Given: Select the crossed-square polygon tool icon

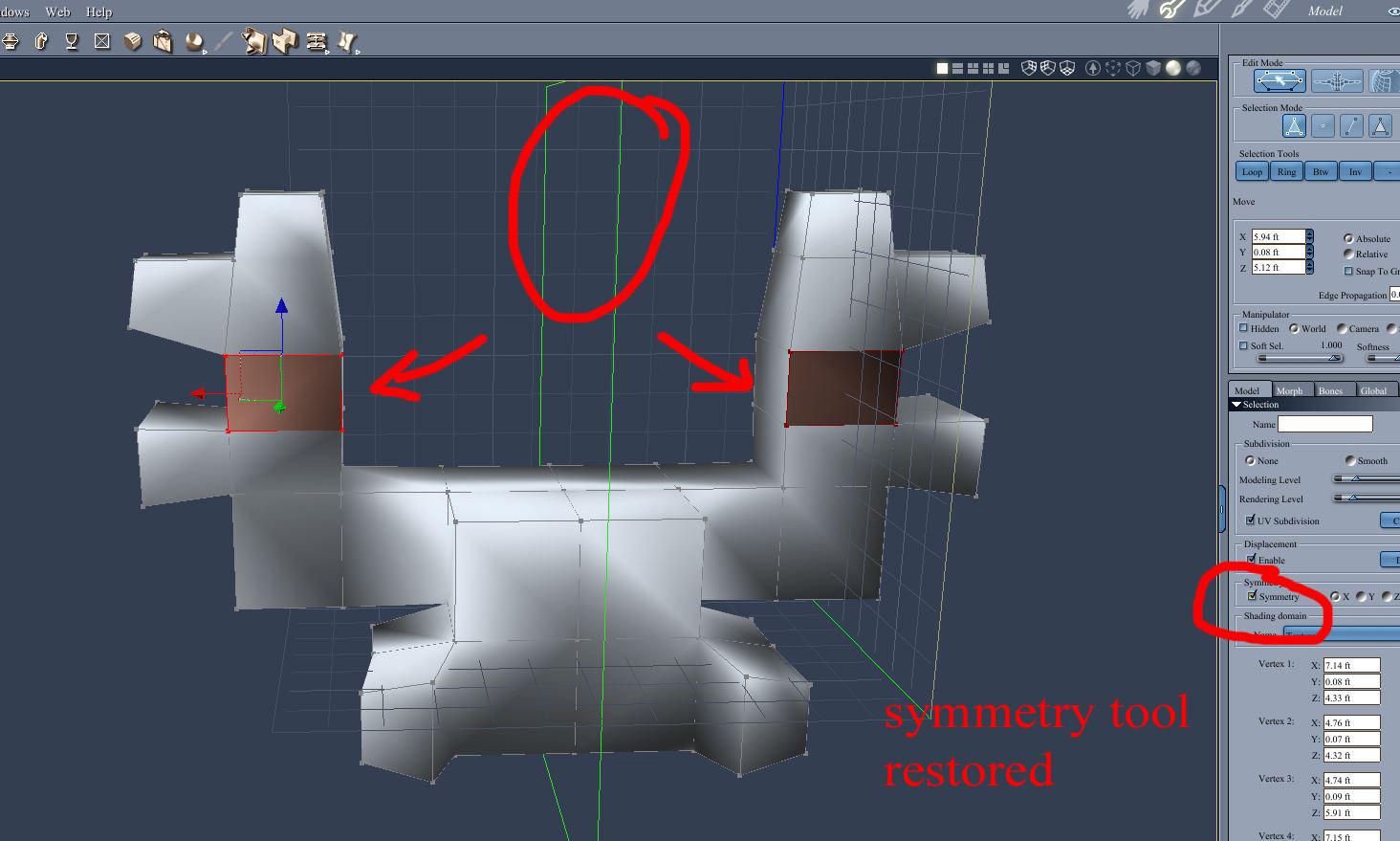Looking at the screenshot, I should click(x=102, y=41).
